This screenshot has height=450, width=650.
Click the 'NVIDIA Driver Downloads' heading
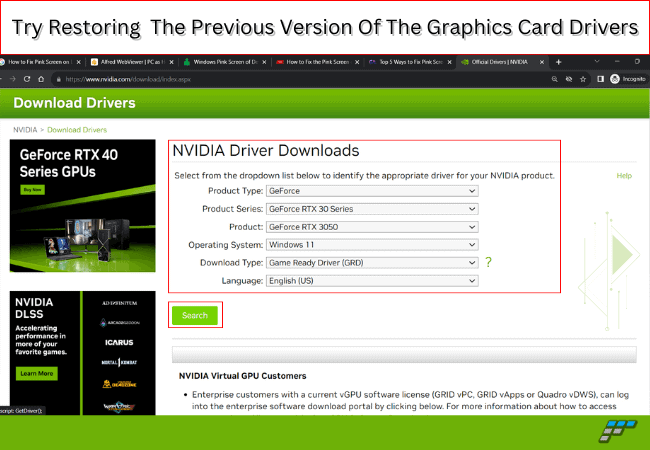pyautogui.click(x=266, y=150)
